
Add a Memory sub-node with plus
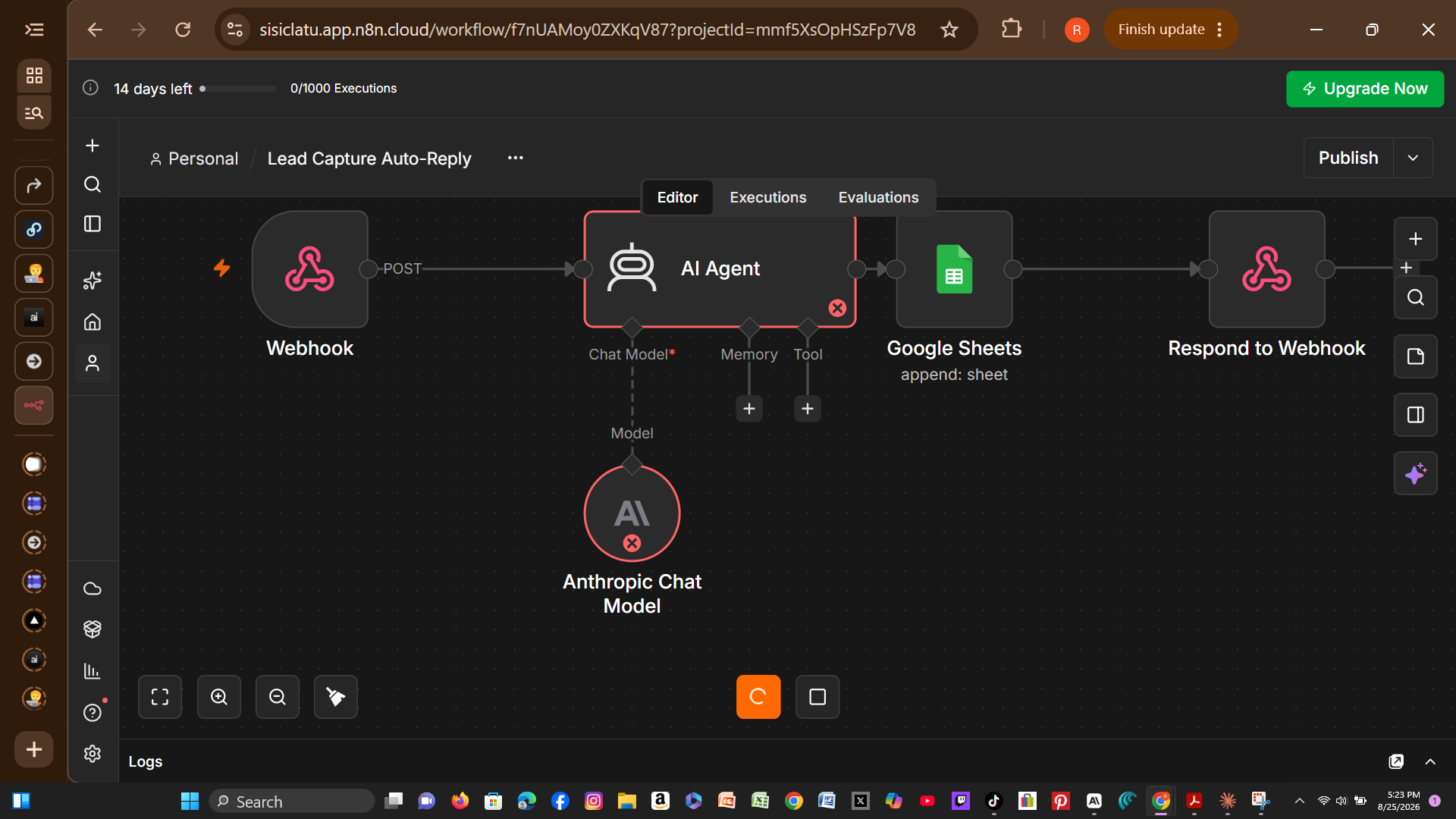tap(749, 409)
